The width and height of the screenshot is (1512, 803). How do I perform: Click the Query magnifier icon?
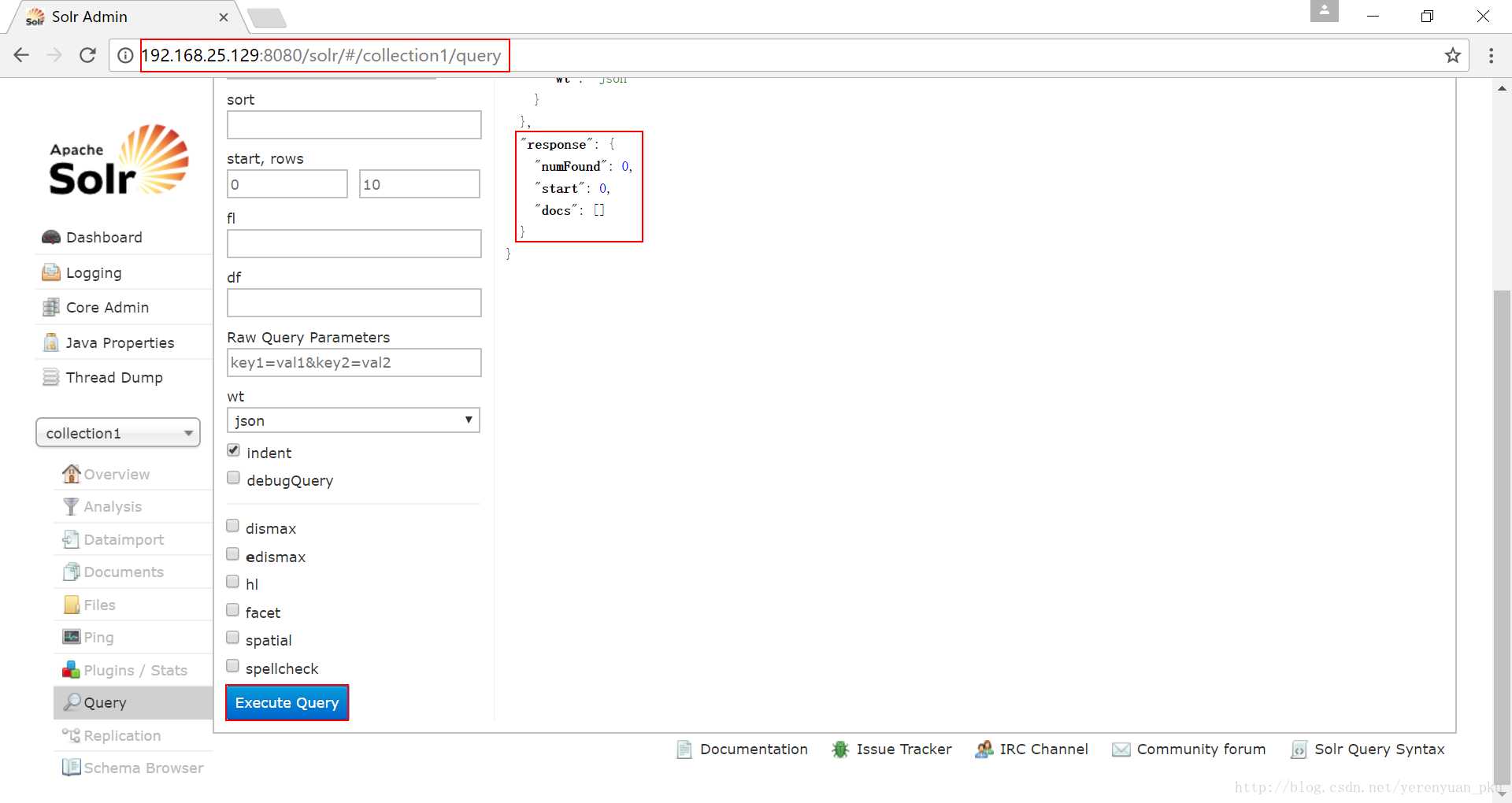tap(72, 702)
